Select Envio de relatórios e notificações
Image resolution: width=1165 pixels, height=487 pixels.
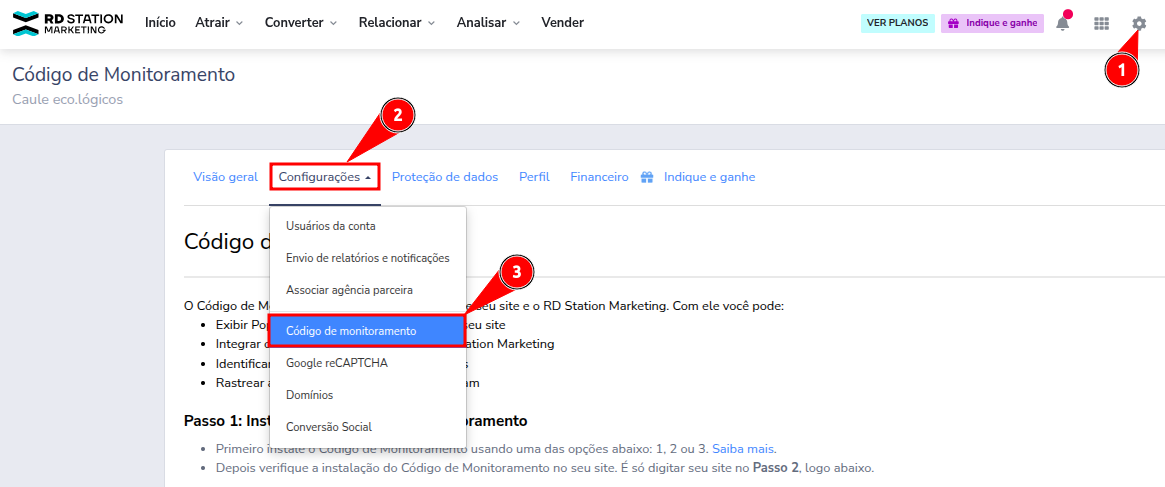pyautogui.click(x=368, y=258)
